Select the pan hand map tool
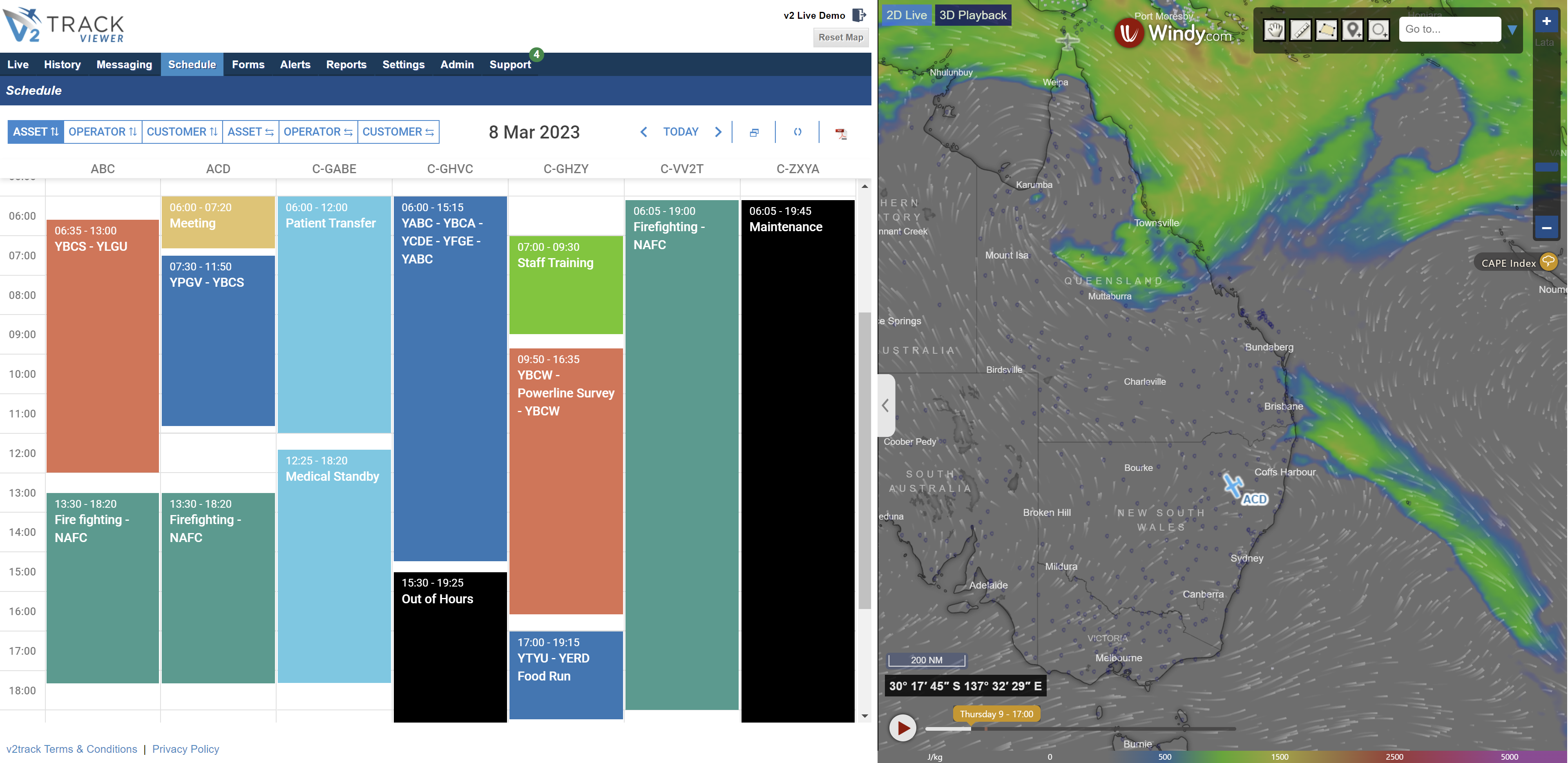Viewport: 1568px width, 763px height. 1274,29
